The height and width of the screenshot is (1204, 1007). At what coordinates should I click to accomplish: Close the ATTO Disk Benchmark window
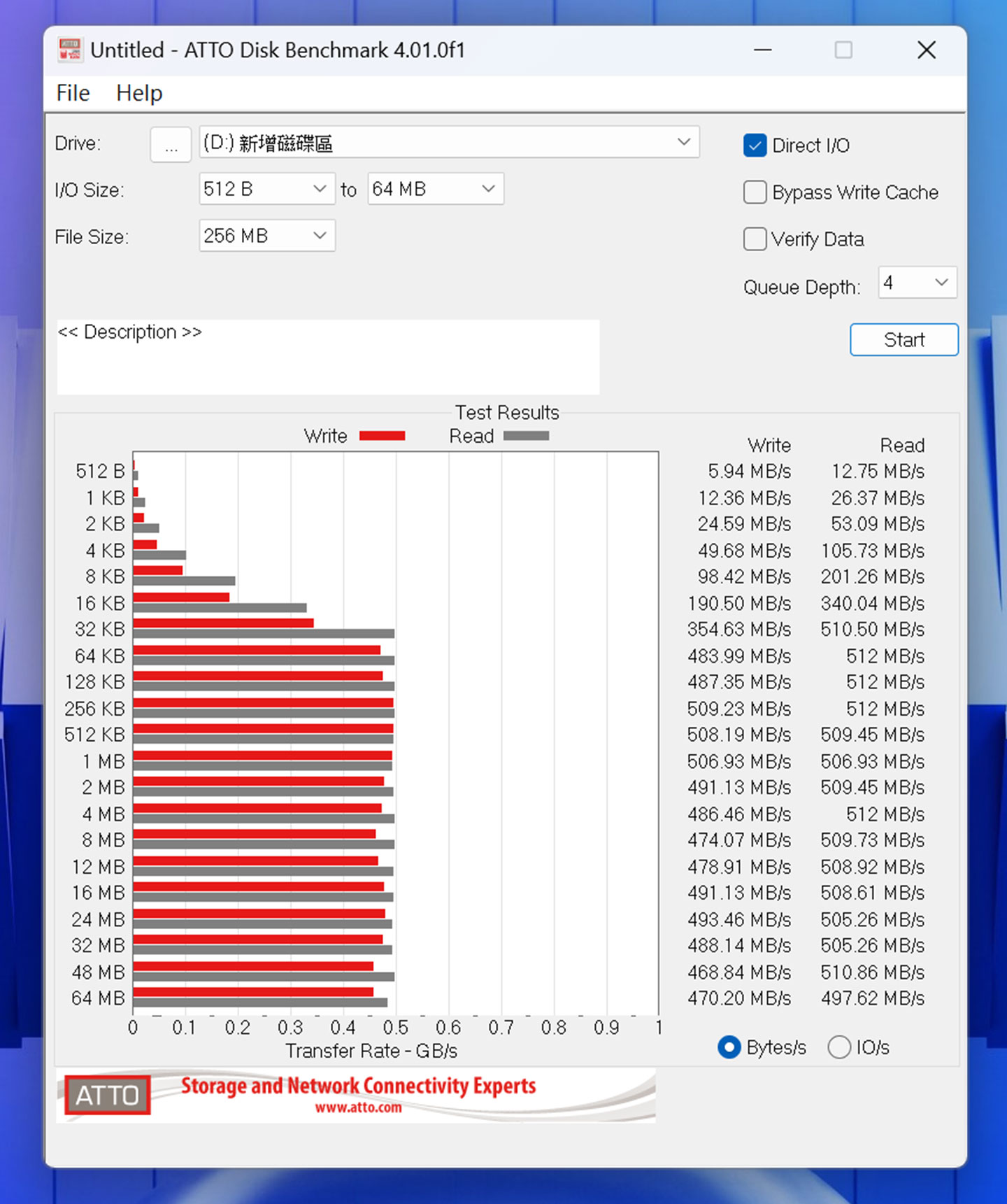click(x=927, y=50)
